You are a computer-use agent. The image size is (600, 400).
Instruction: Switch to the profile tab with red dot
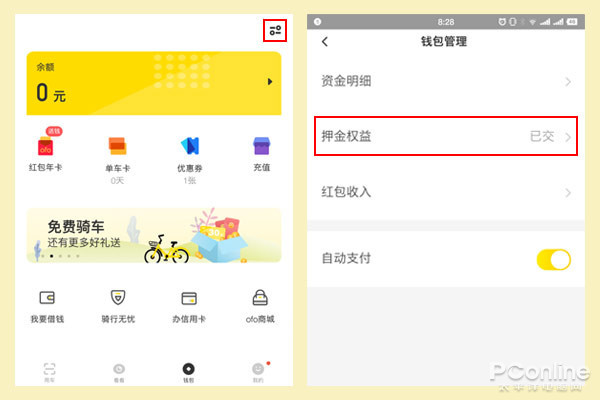(259, 372)
